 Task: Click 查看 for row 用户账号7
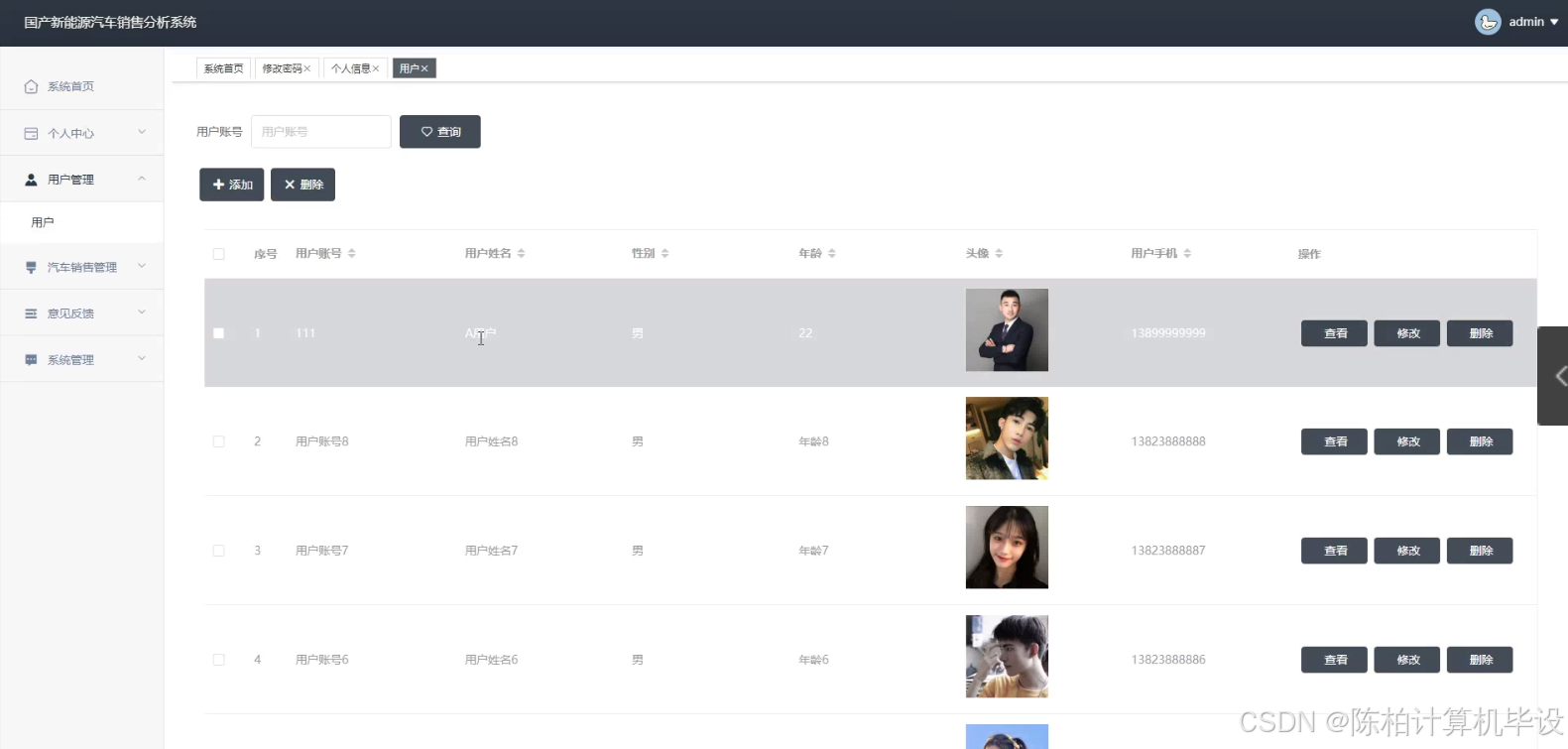click(x=1335, y=551)
